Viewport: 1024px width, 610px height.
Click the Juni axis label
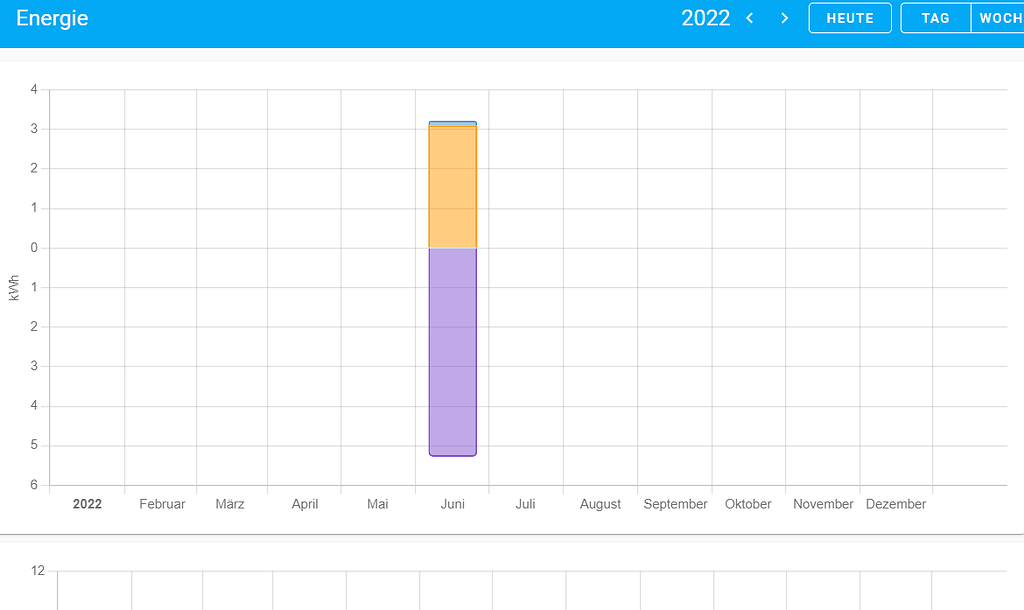453,504
